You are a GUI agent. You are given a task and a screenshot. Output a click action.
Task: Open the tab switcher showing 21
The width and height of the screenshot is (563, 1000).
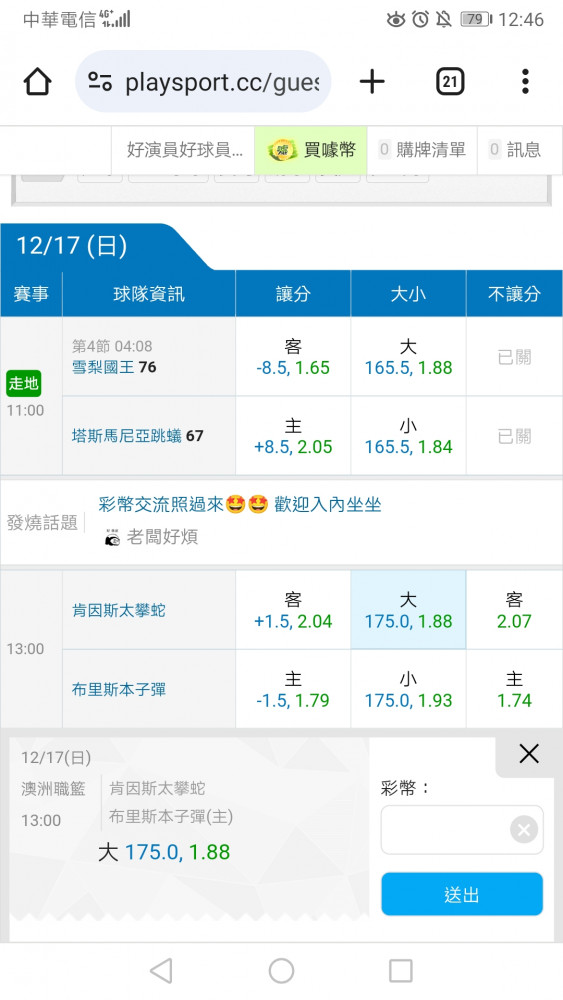[x=450, y=82]
